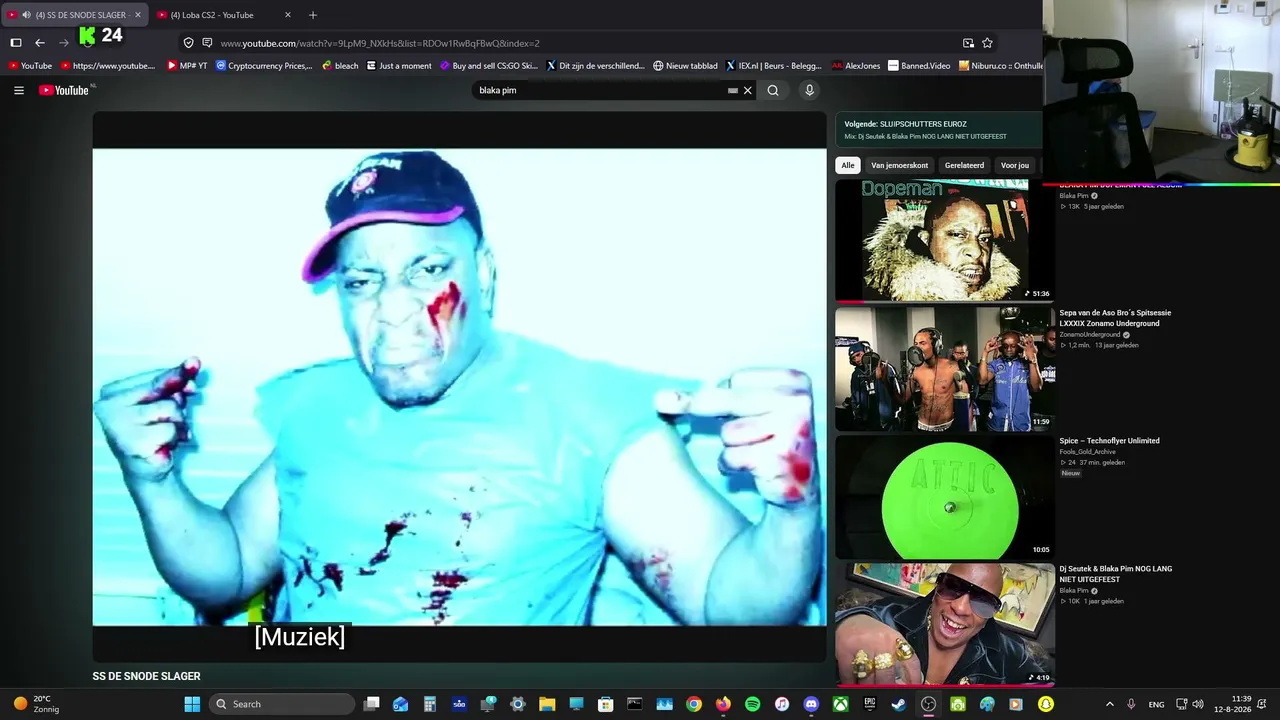
Task: Open the weather widget showing 20°C Zonnig
Action: point(36,704)
